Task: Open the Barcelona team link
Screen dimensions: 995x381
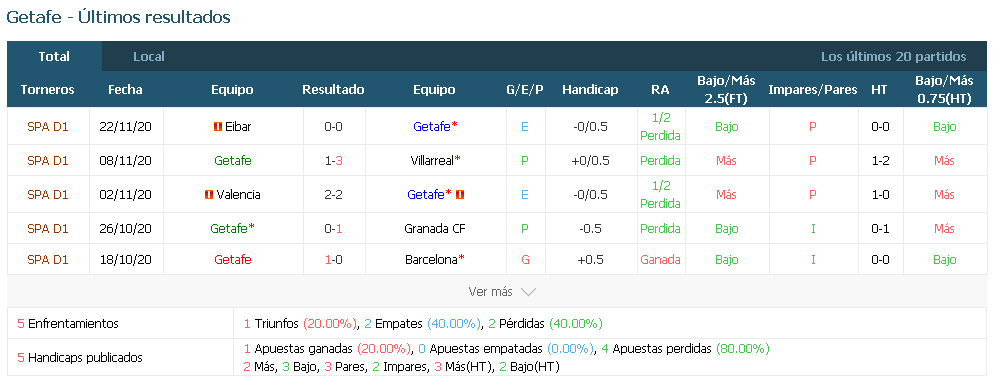Action: [x=432, y=259]
